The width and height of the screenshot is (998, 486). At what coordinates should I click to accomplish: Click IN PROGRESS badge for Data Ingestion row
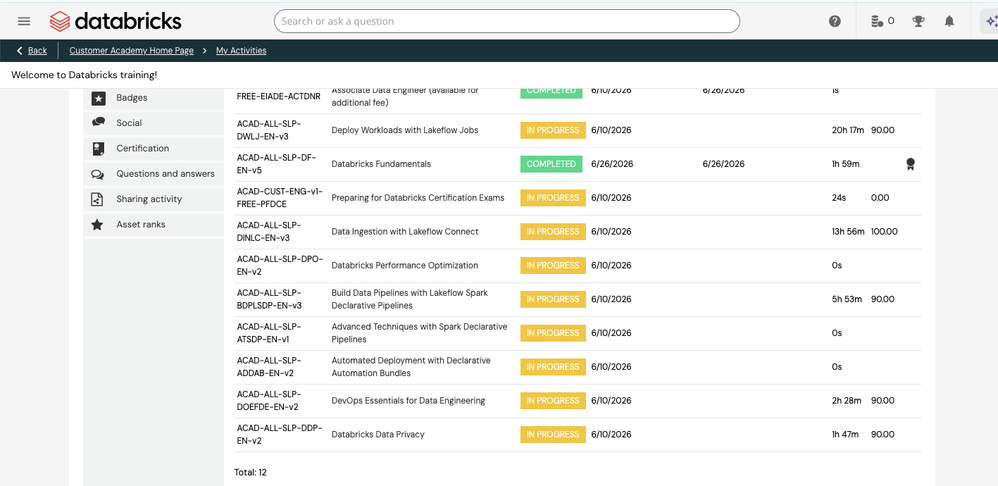(553, 232)
